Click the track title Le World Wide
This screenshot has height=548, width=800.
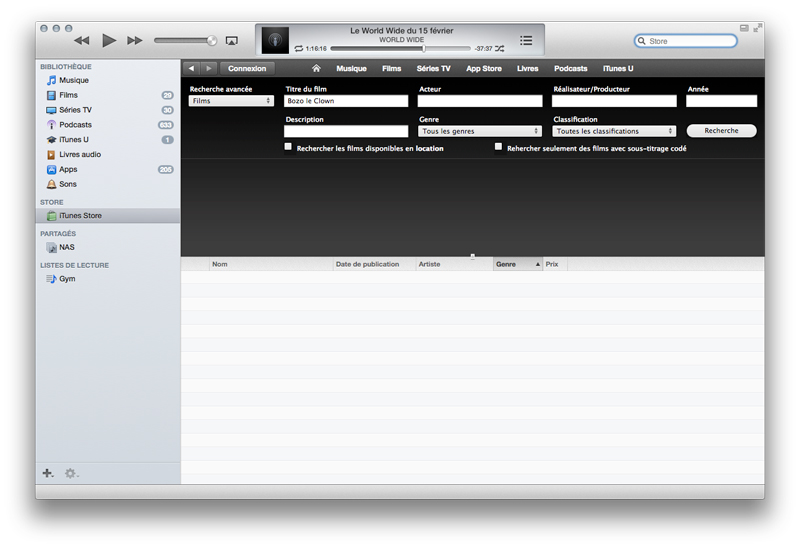coord(402,31)
